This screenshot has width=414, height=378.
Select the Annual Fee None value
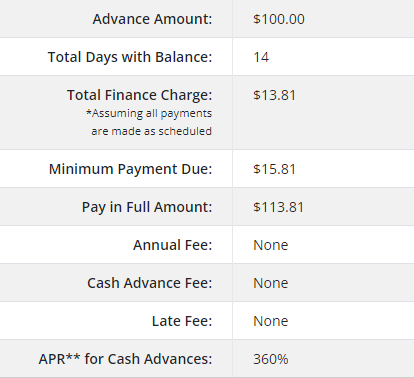271,245
